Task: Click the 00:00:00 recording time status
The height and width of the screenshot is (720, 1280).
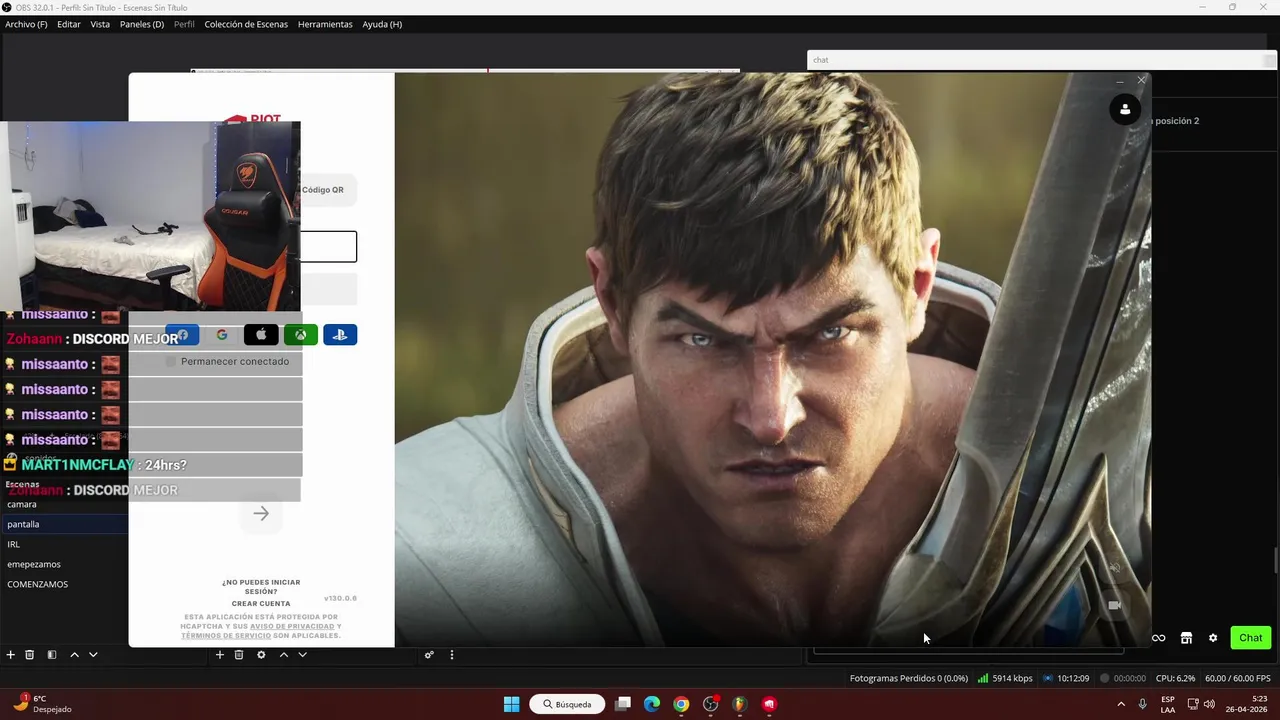Action: [x=1123, y=678]
